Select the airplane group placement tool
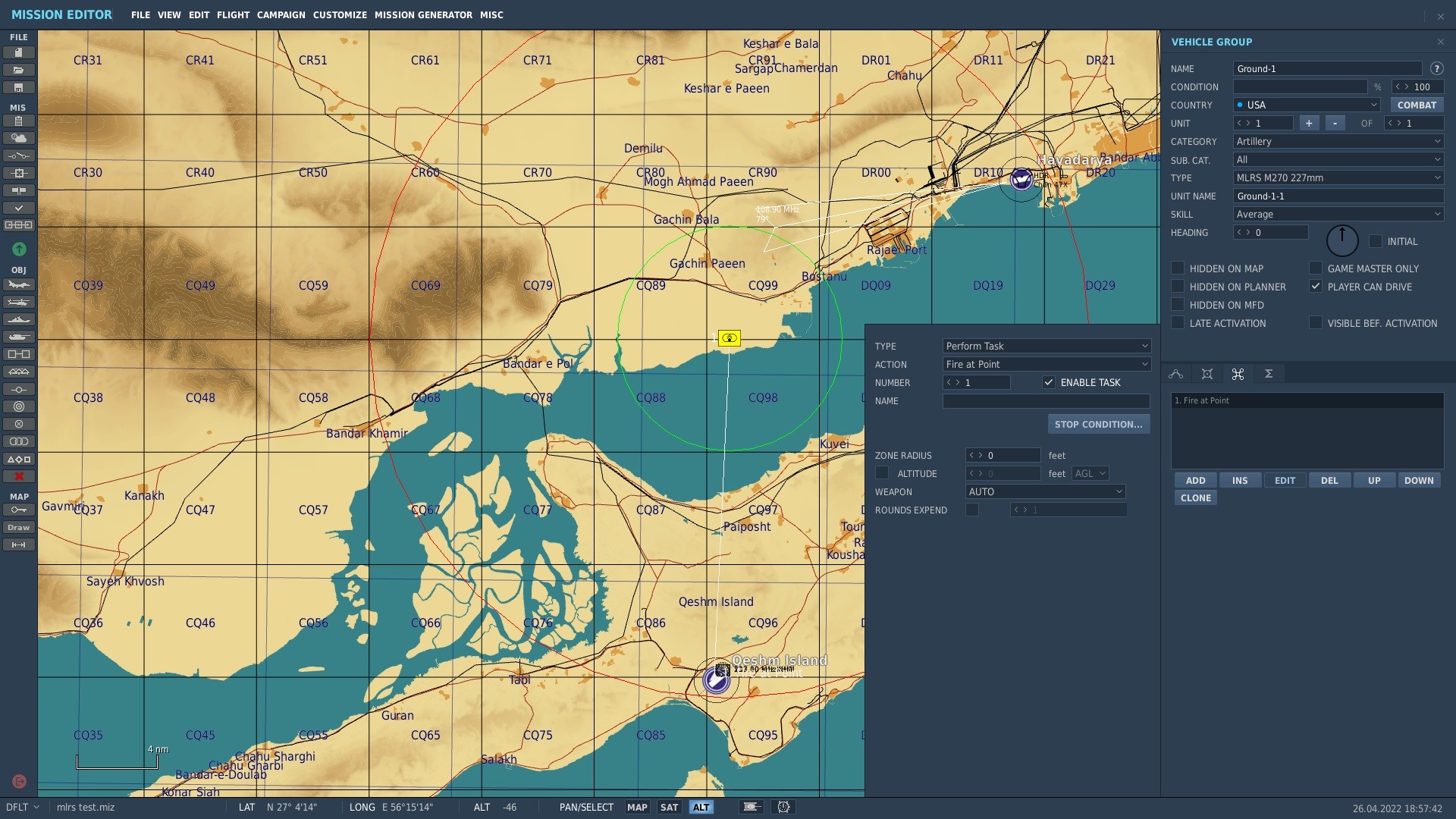This screenshot has height=819, width=1456. click(19, 284)
